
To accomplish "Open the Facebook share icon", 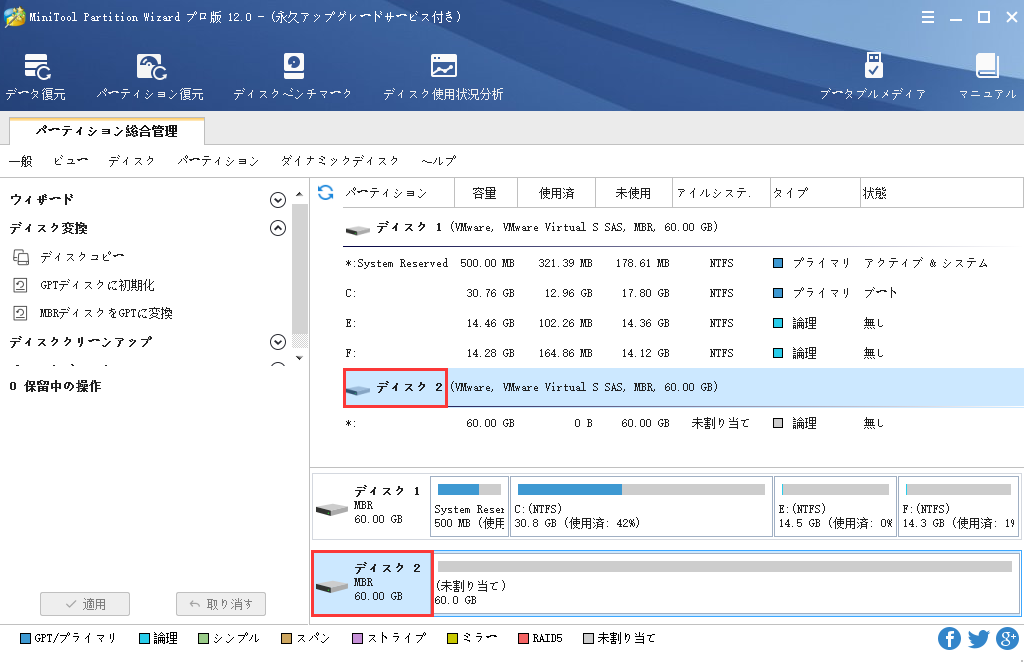I will [949, 638].
